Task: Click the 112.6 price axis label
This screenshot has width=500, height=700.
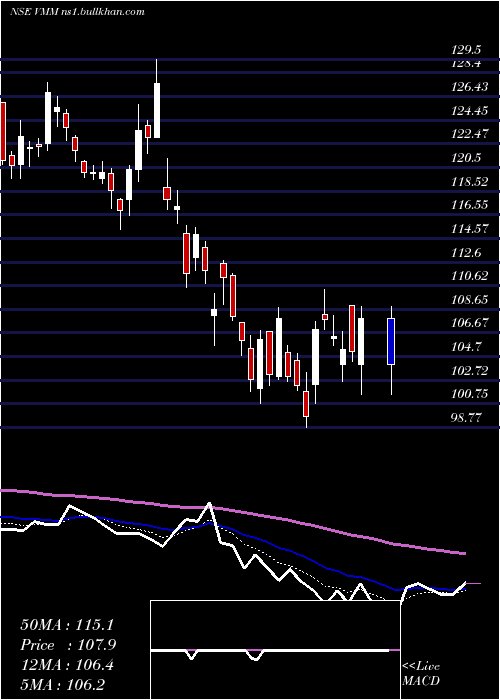Action: pos(467,253)
